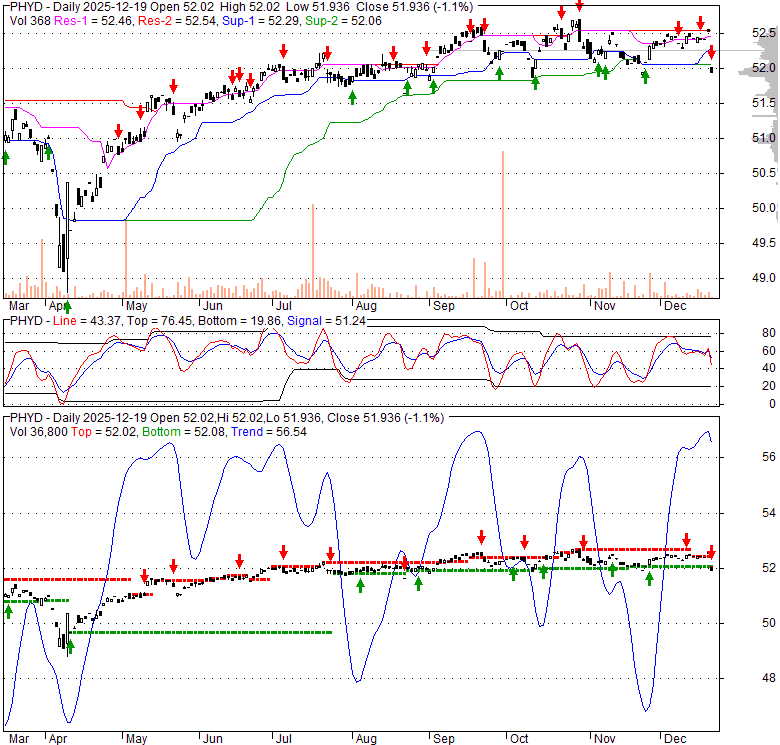Click the red arrow above the late-October price peak
The image size is (780, 745).
579,7
